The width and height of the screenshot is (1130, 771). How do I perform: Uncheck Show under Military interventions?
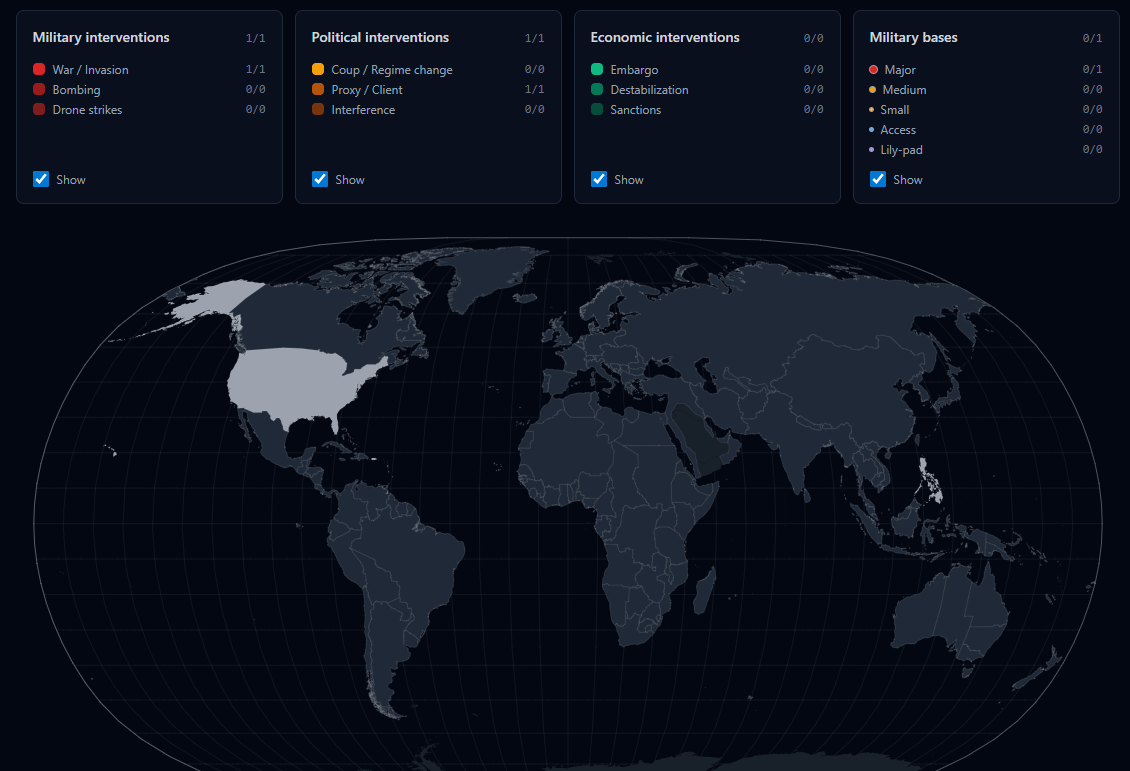(x=41, y=179)
